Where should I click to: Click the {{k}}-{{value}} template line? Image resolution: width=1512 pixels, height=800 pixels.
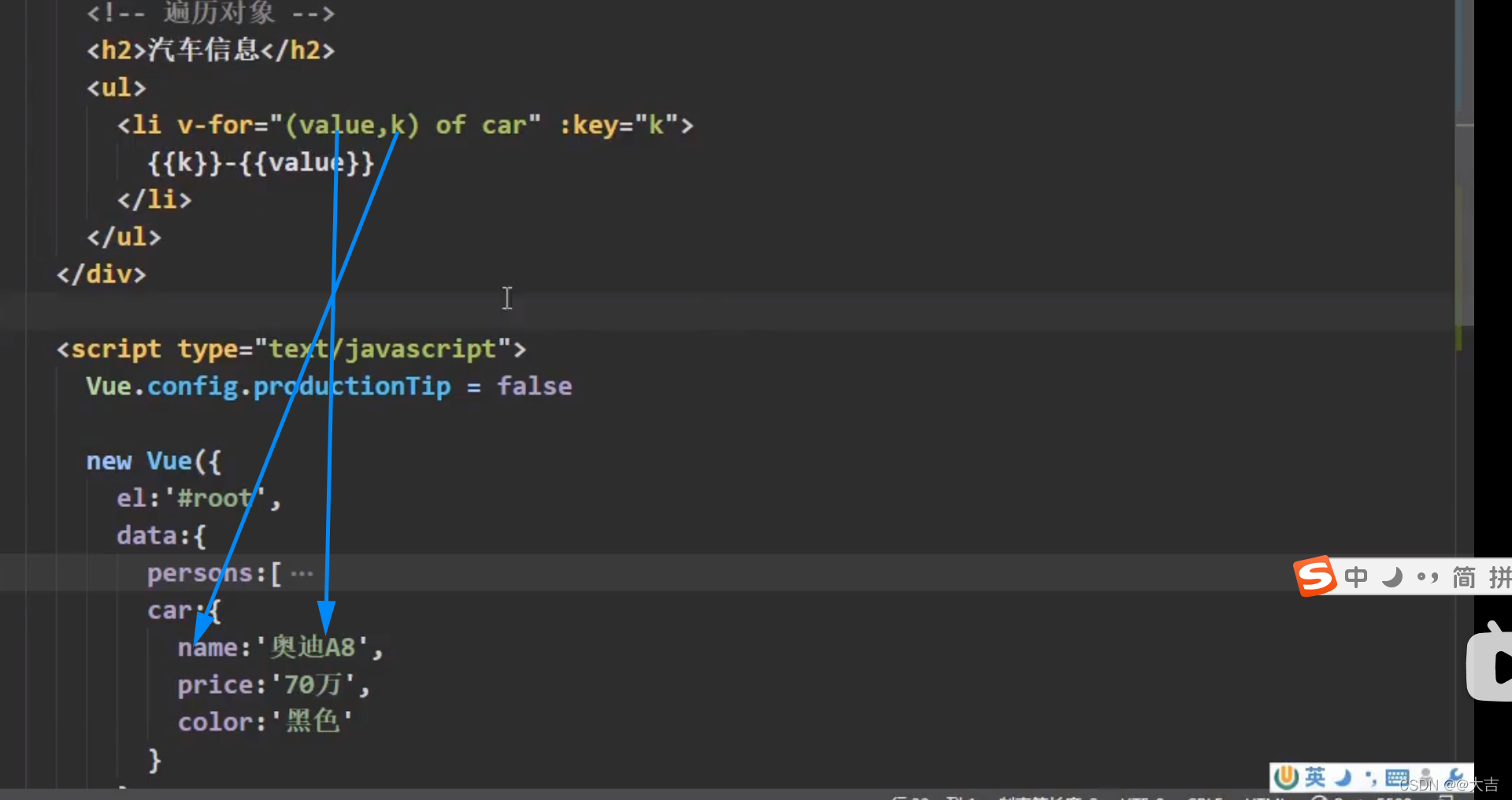click(x=261, y=162)
